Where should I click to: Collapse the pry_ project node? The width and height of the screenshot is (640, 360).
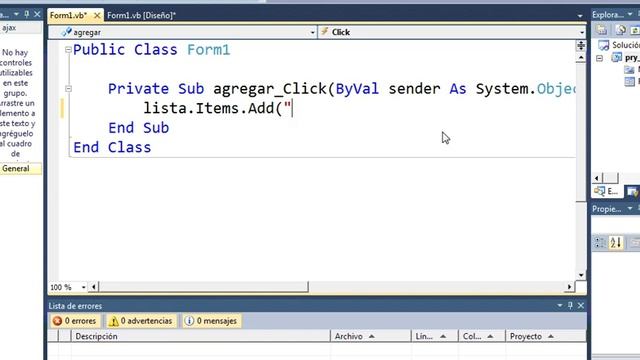click(599, 58)
